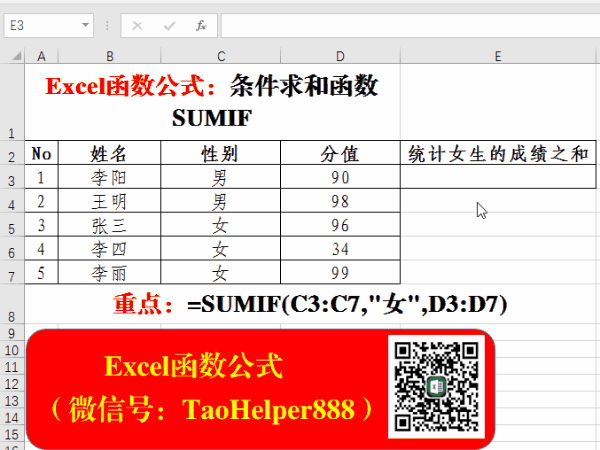Click the Cancel (X) formula bar icon
The image size is (600, 450).
pyautogui.click(x=137, y=26)
